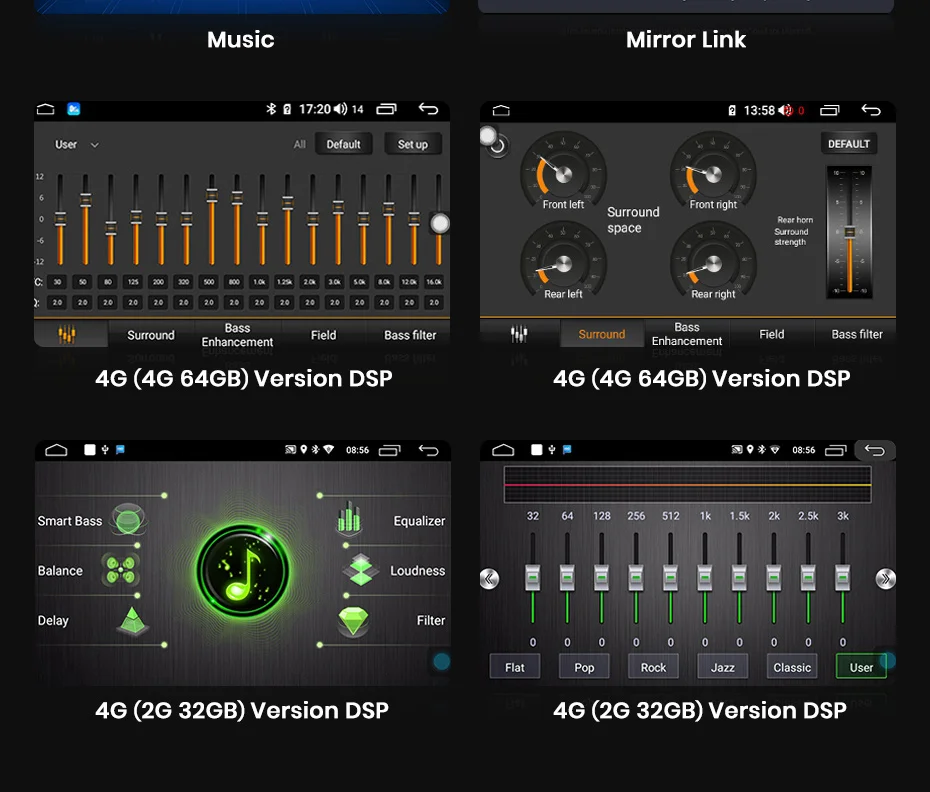
Task: Select the Flat preset
Action: click(x=515, y=667)
